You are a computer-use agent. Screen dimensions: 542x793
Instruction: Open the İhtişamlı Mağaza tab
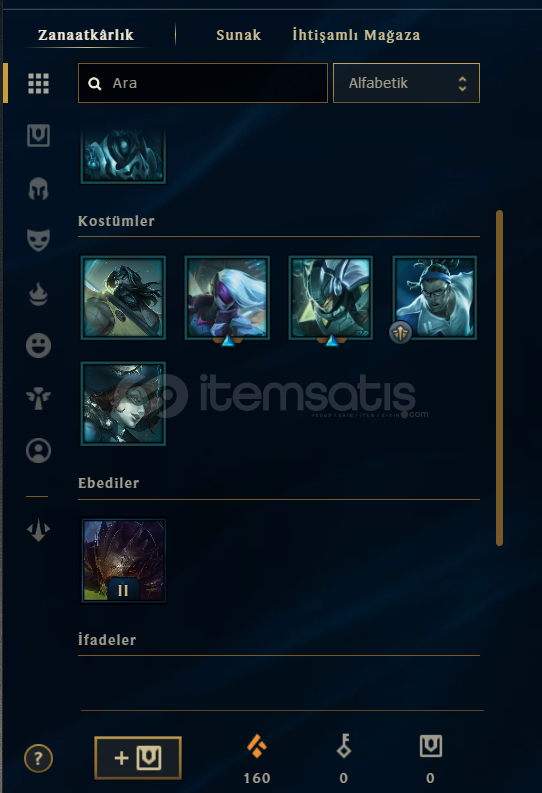tap(356, 35)
